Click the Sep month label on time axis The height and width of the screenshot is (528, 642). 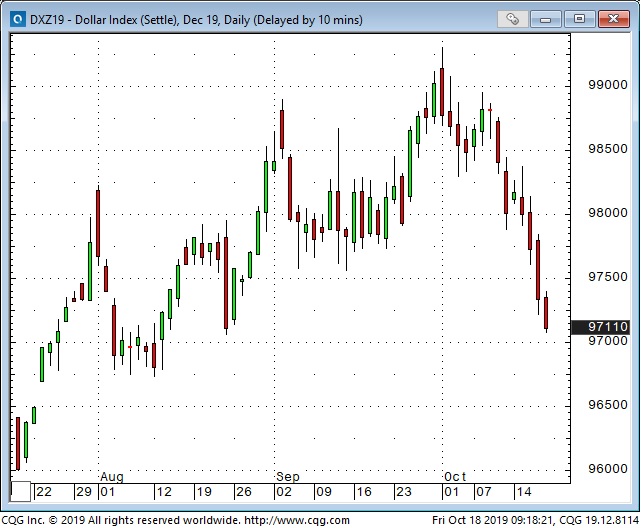coord(287,477)
